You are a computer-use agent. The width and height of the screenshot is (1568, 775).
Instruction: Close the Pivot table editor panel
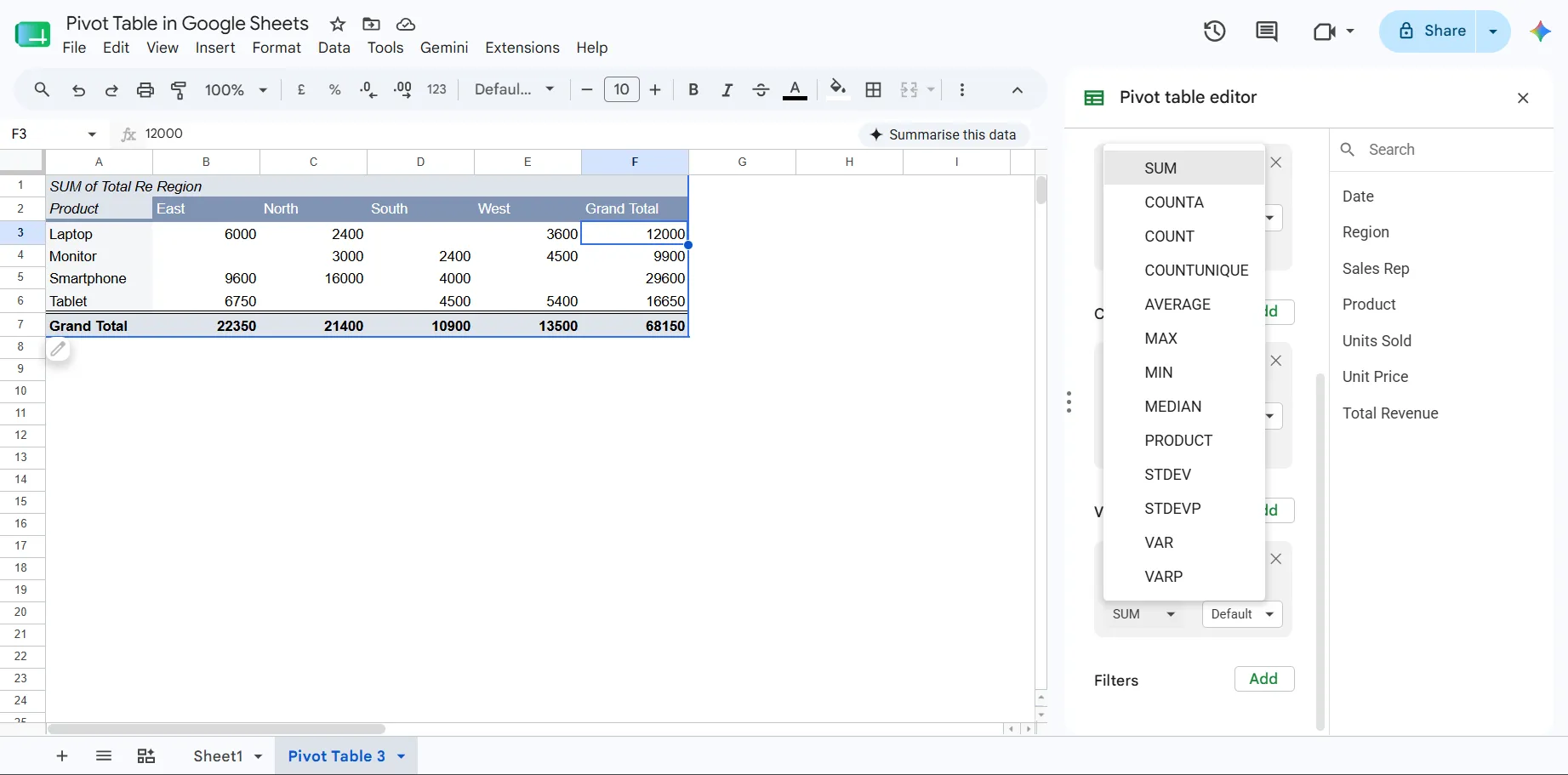click(1523, 98)
